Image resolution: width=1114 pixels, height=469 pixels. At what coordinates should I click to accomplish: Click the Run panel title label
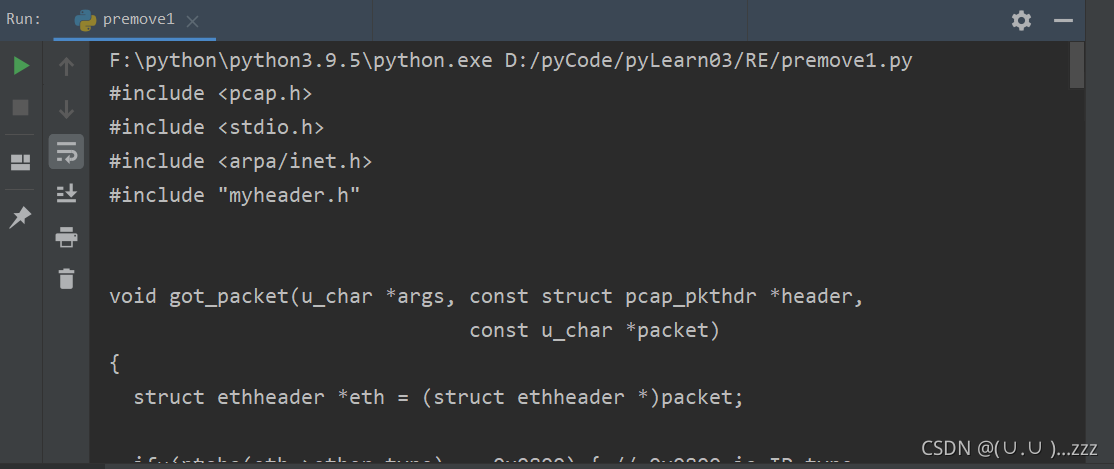24,20
